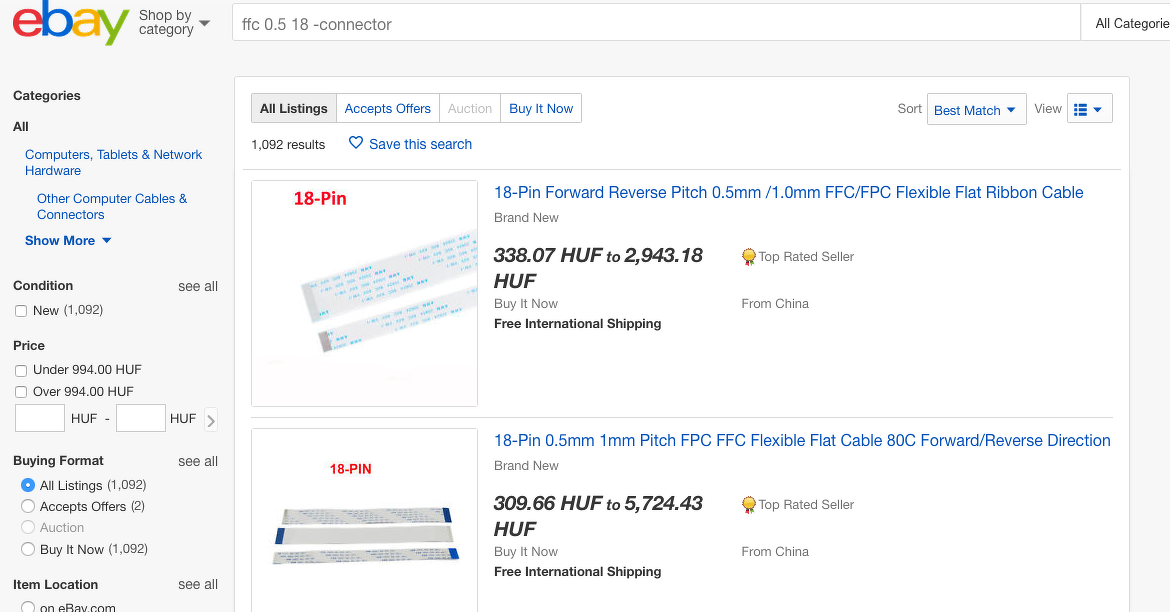The image size is (1170, 612).
Task: Check the Over 994.00 HUF checkbox
Action: 21,392
